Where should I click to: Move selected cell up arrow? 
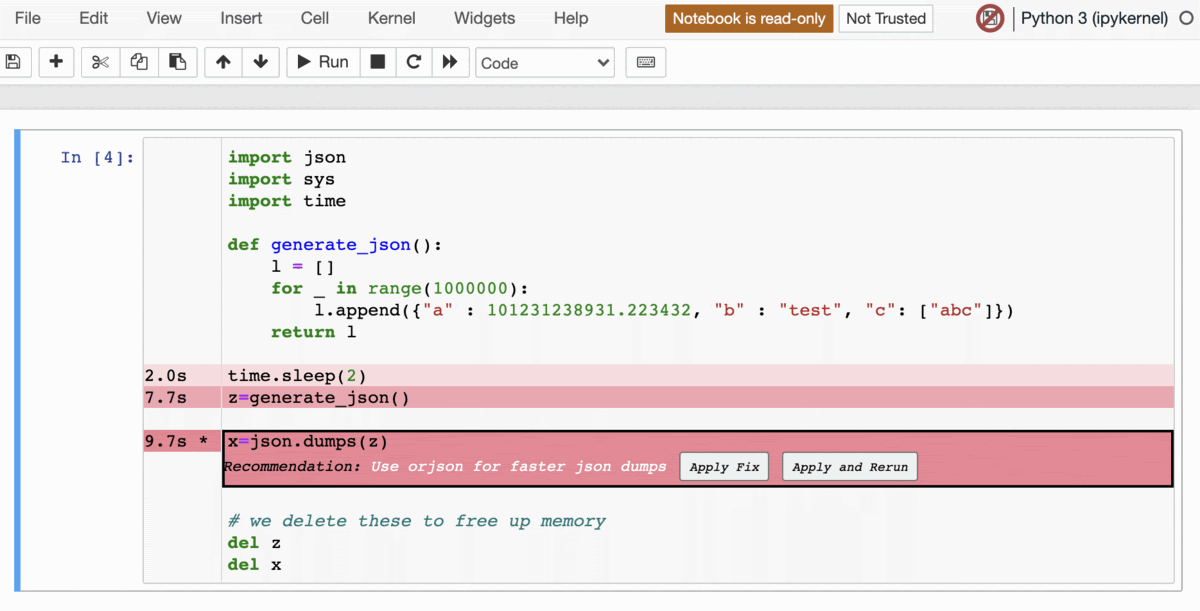pos(223,62)
